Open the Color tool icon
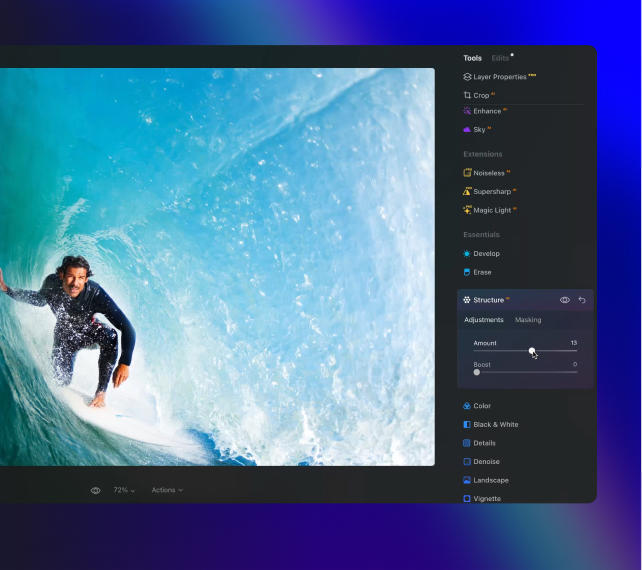This screenshot has height=570, width=642. [467, 406]
